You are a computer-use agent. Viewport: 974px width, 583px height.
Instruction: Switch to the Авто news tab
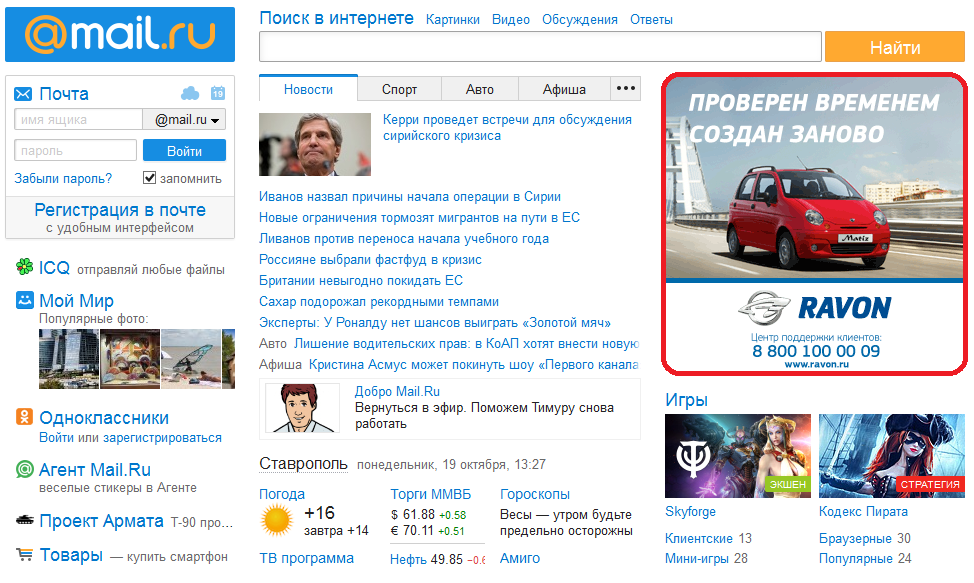coord(480,89)
